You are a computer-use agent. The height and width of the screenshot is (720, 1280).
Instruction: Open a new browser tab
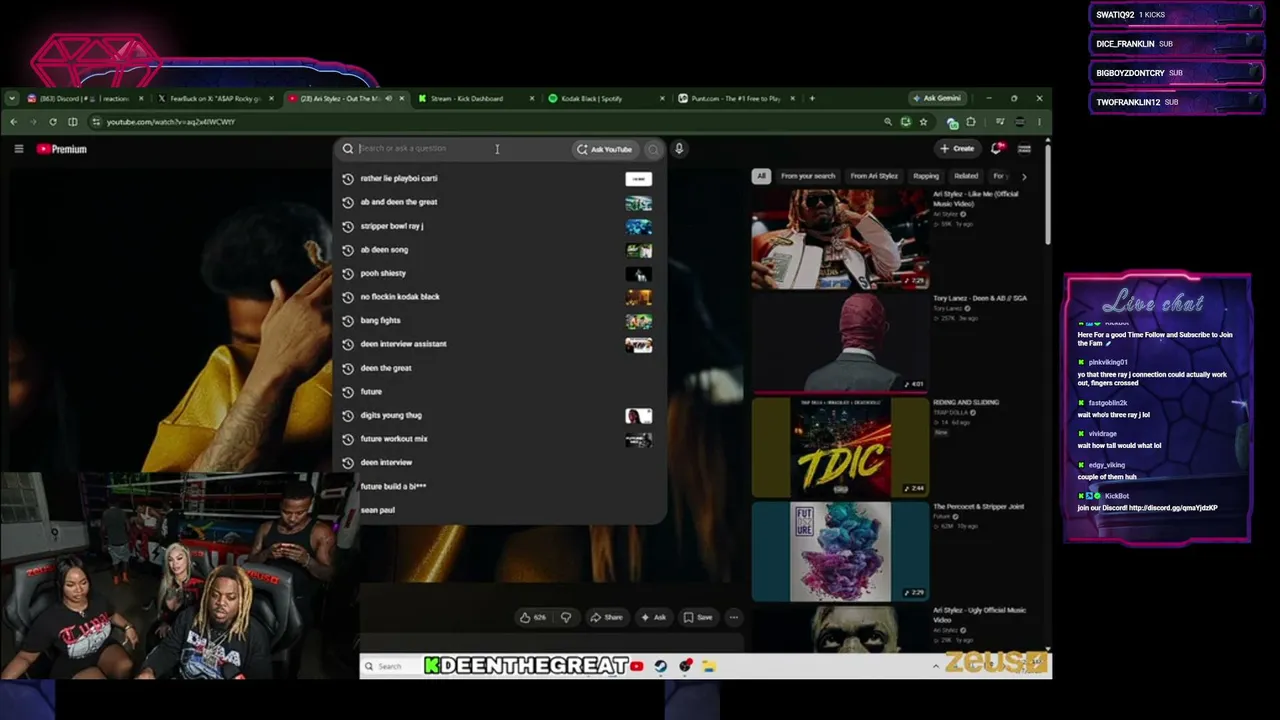coord(812,98)
